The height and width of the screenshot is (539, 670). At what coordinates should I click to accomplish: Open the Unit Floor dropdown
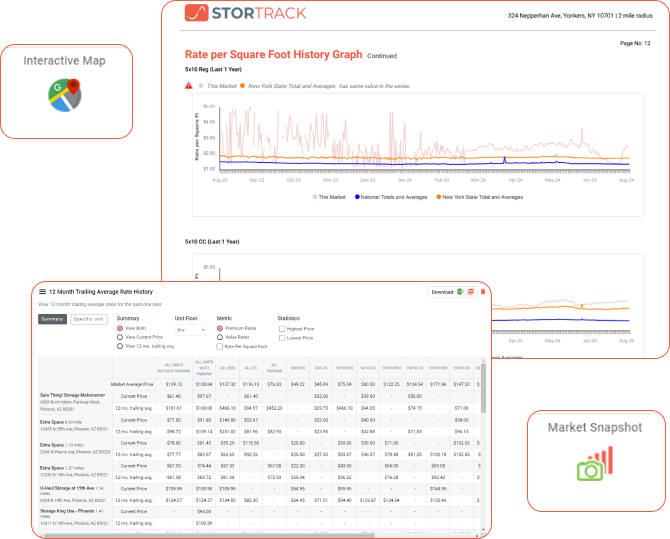coord(189,329)
